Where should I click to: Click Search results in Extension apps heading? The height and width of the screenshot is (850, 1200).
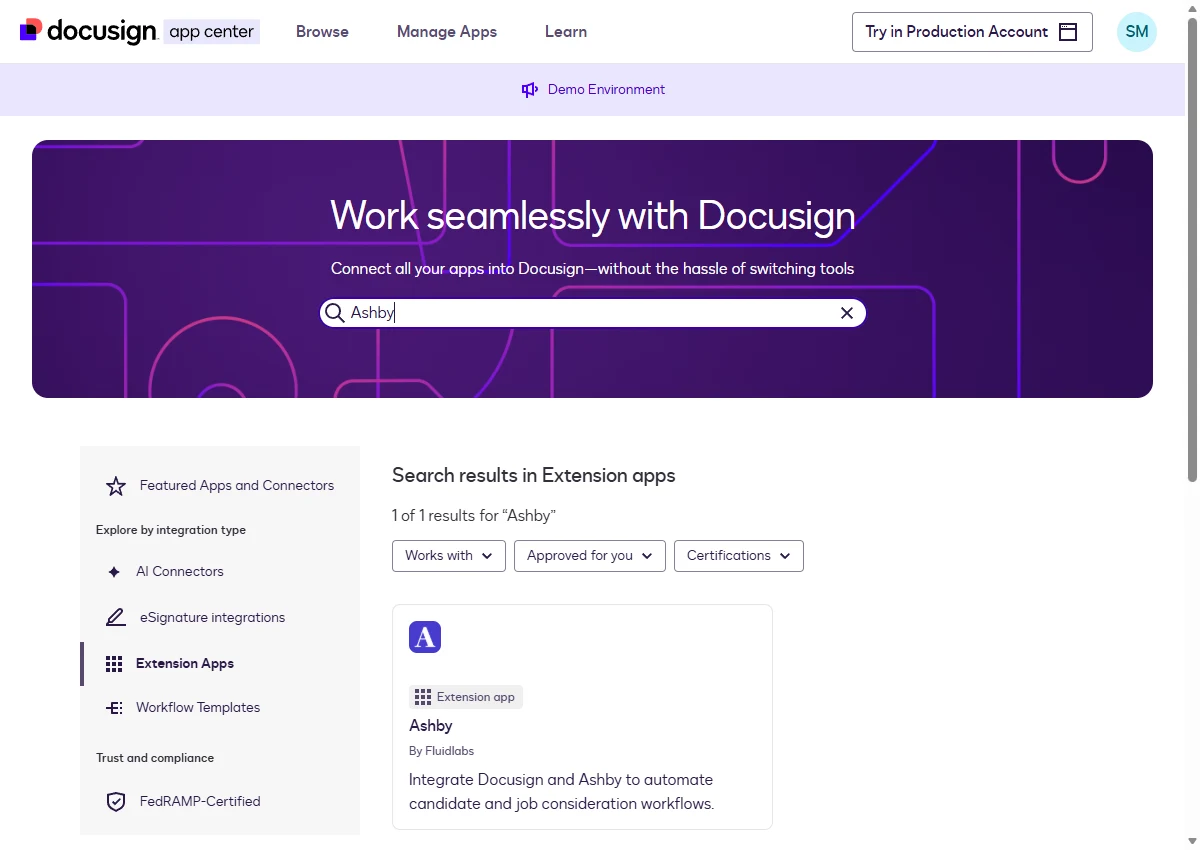(534, 476)
